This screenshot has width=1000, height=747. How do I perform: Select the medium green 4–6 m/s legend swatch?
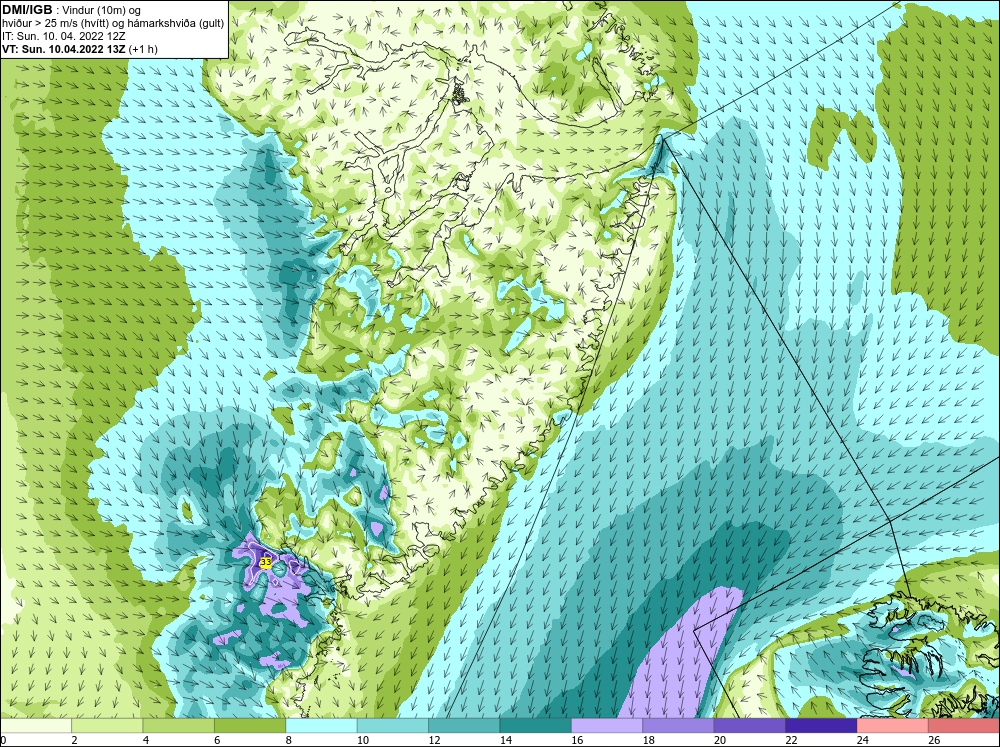coord(179,726)
